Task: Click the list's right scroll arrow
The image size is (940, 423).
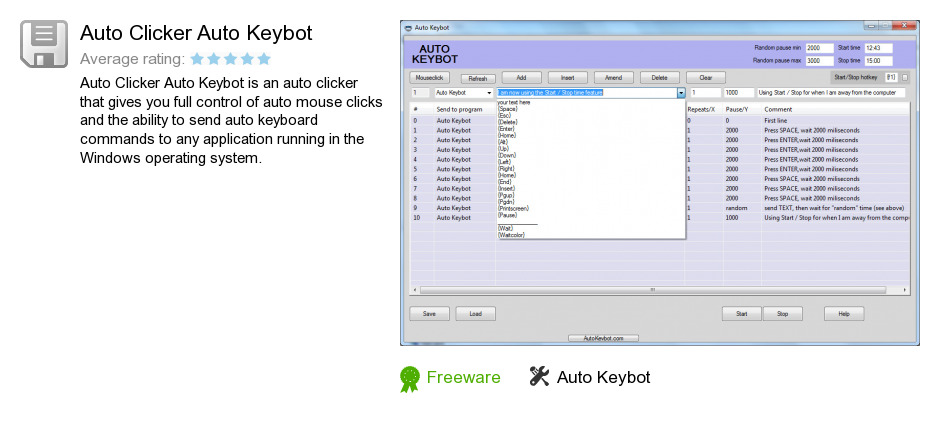Action: pyautogui.click(x=905, y=290)
